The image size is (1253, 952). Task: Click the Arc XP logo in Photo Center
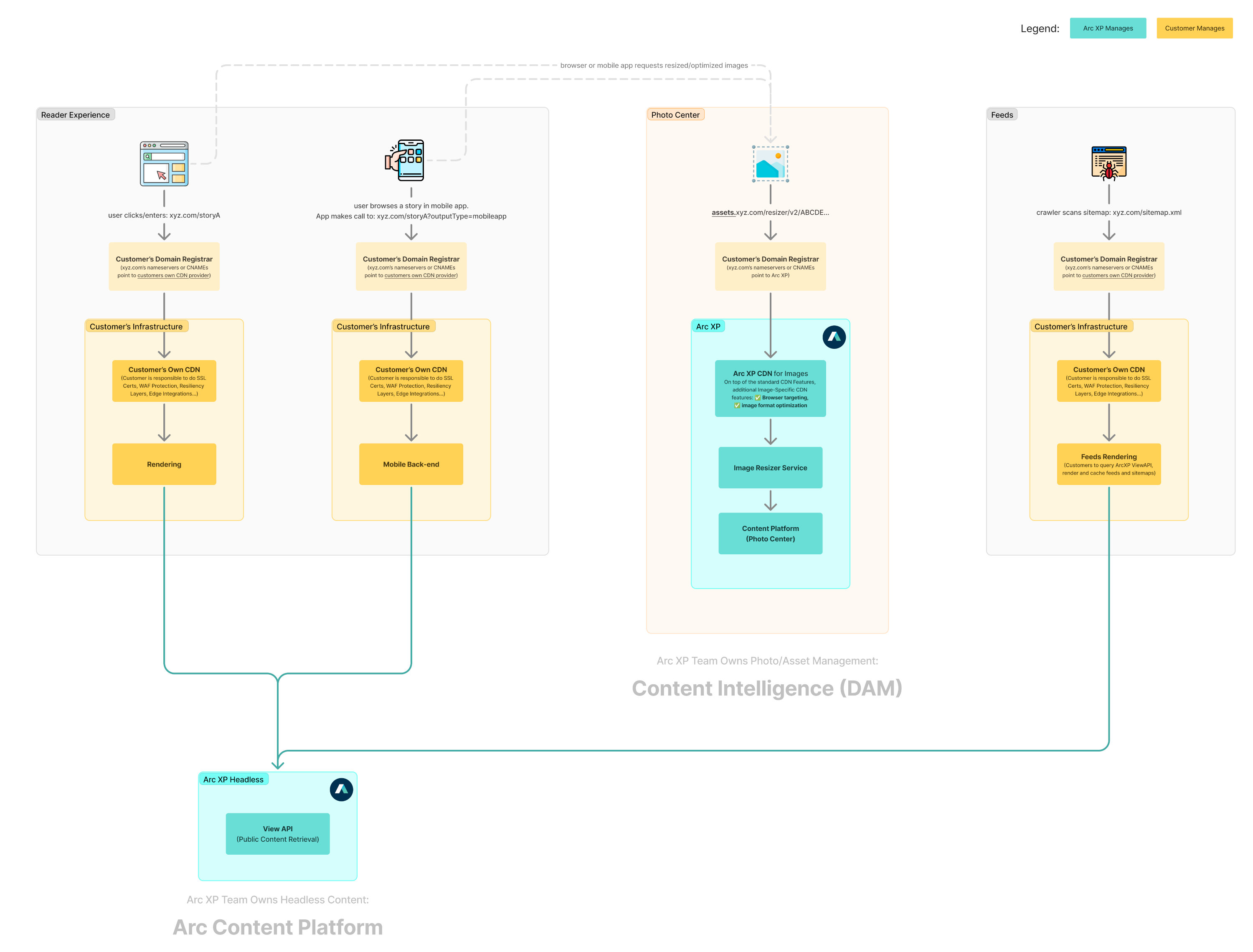point(834,337)
